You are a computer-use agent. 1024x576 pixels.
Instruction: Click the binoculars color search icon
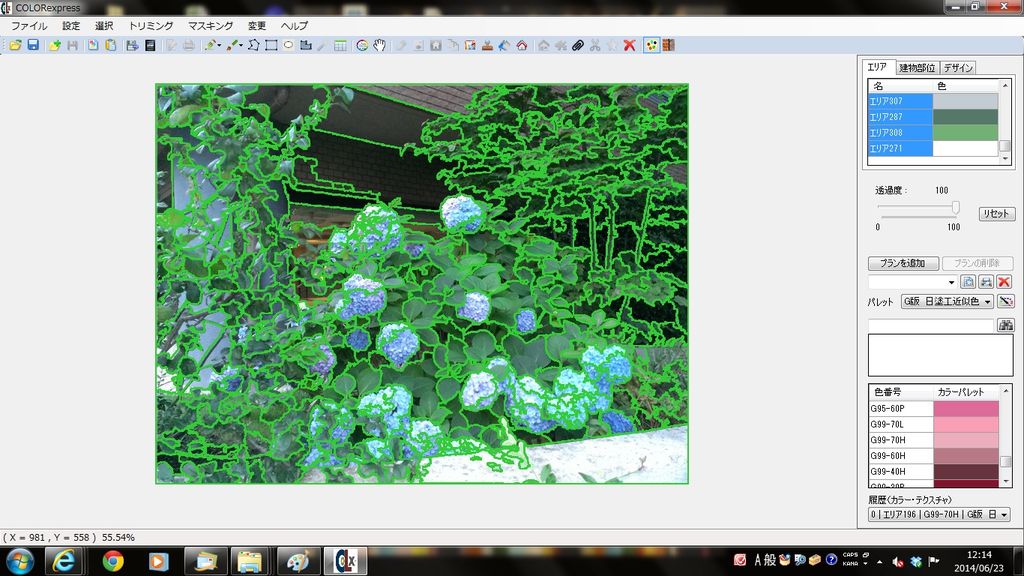[1006, 325]
